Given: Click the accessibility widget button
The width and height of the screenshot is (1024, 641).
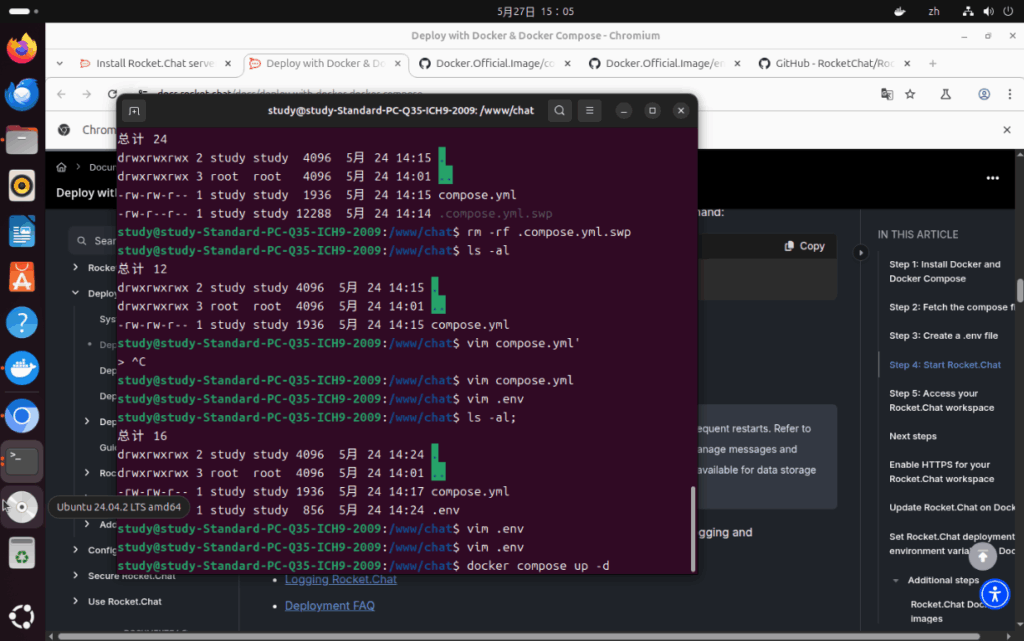Looking at the screenshot, I should click(x=995, y=594).
